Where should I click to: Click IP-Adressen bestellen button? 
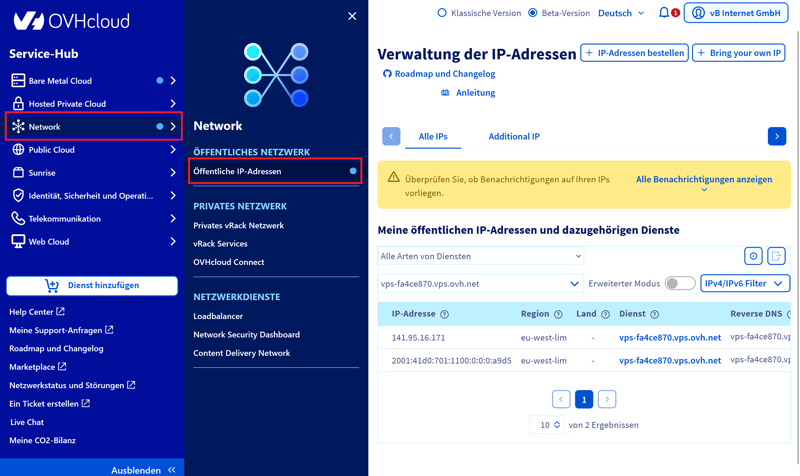click(634, 53)
